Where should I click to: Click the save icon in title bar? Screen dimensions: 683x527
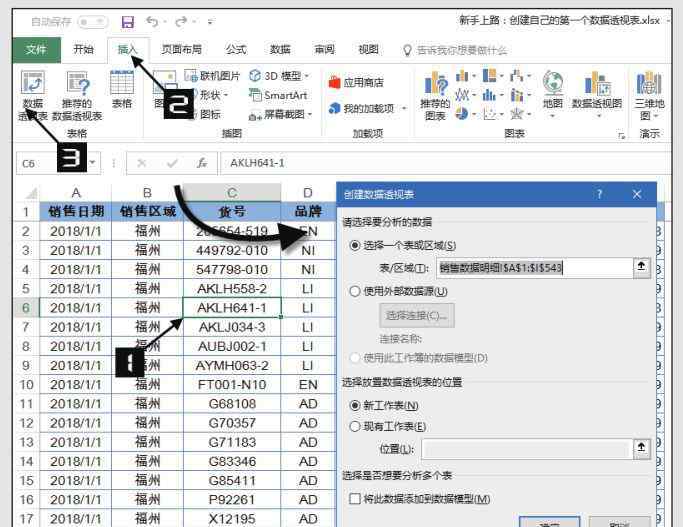coord(127,21)
